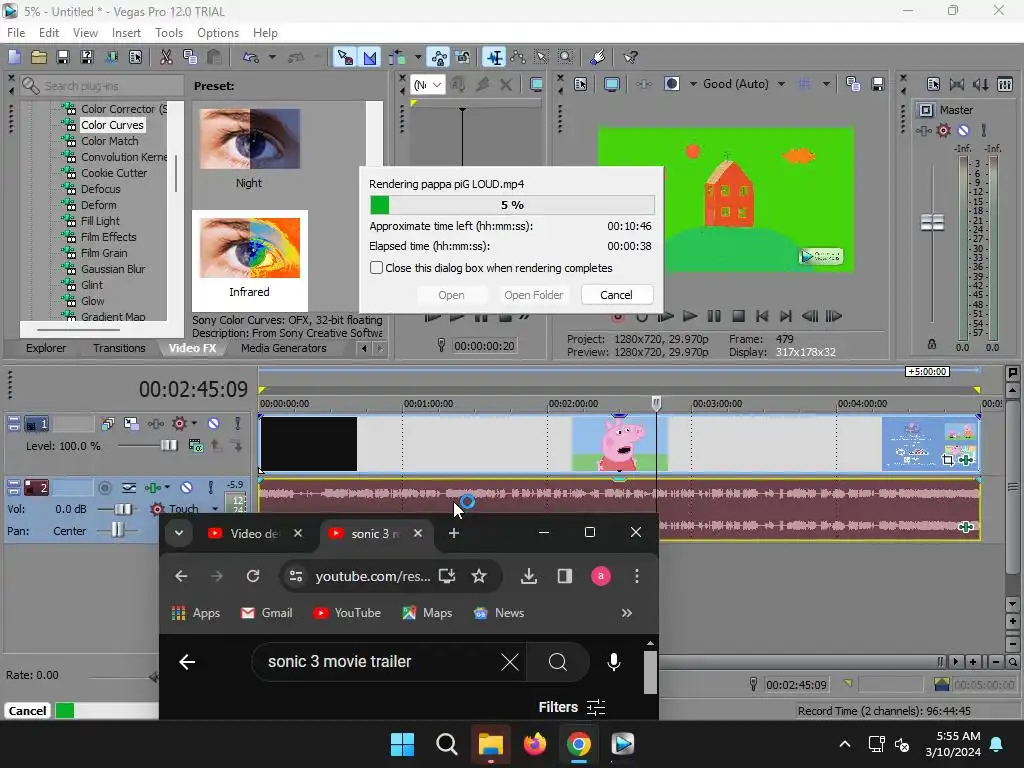Select the Cut scissors icon

coord(166,57)
